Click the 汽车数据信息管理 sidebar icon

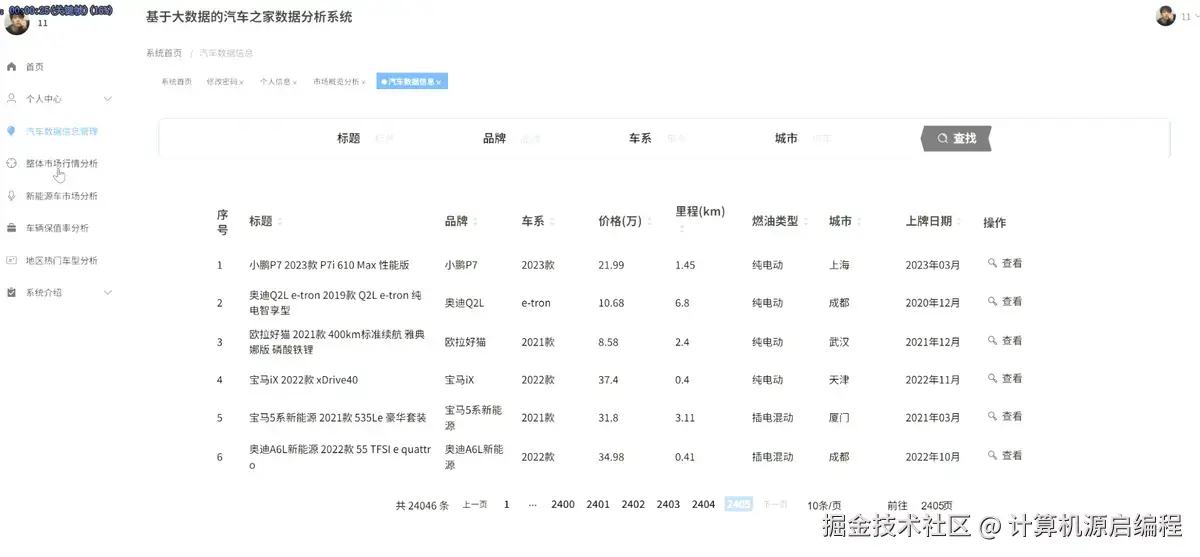(11, 131)
